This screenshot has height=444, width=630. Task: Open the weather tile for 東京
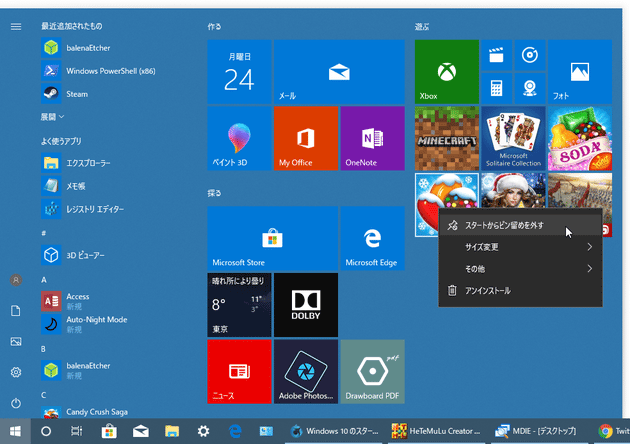coord(239,305)
